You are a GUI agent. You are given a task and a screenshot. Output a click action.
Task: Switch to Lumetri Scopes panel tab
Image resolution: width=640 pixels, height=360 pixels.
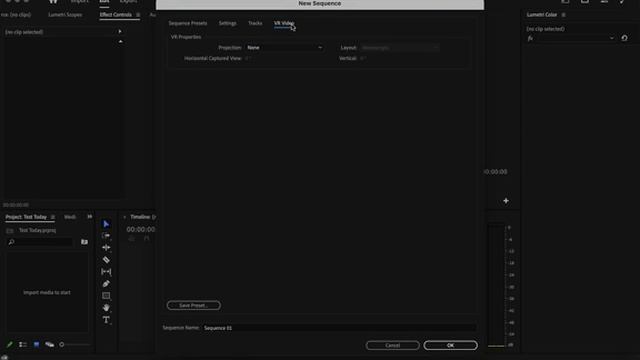(65, 15)
